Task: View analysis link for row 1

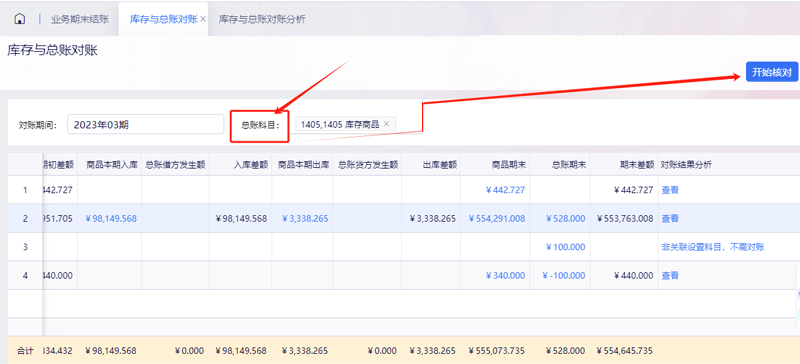Action: (670, 190)
